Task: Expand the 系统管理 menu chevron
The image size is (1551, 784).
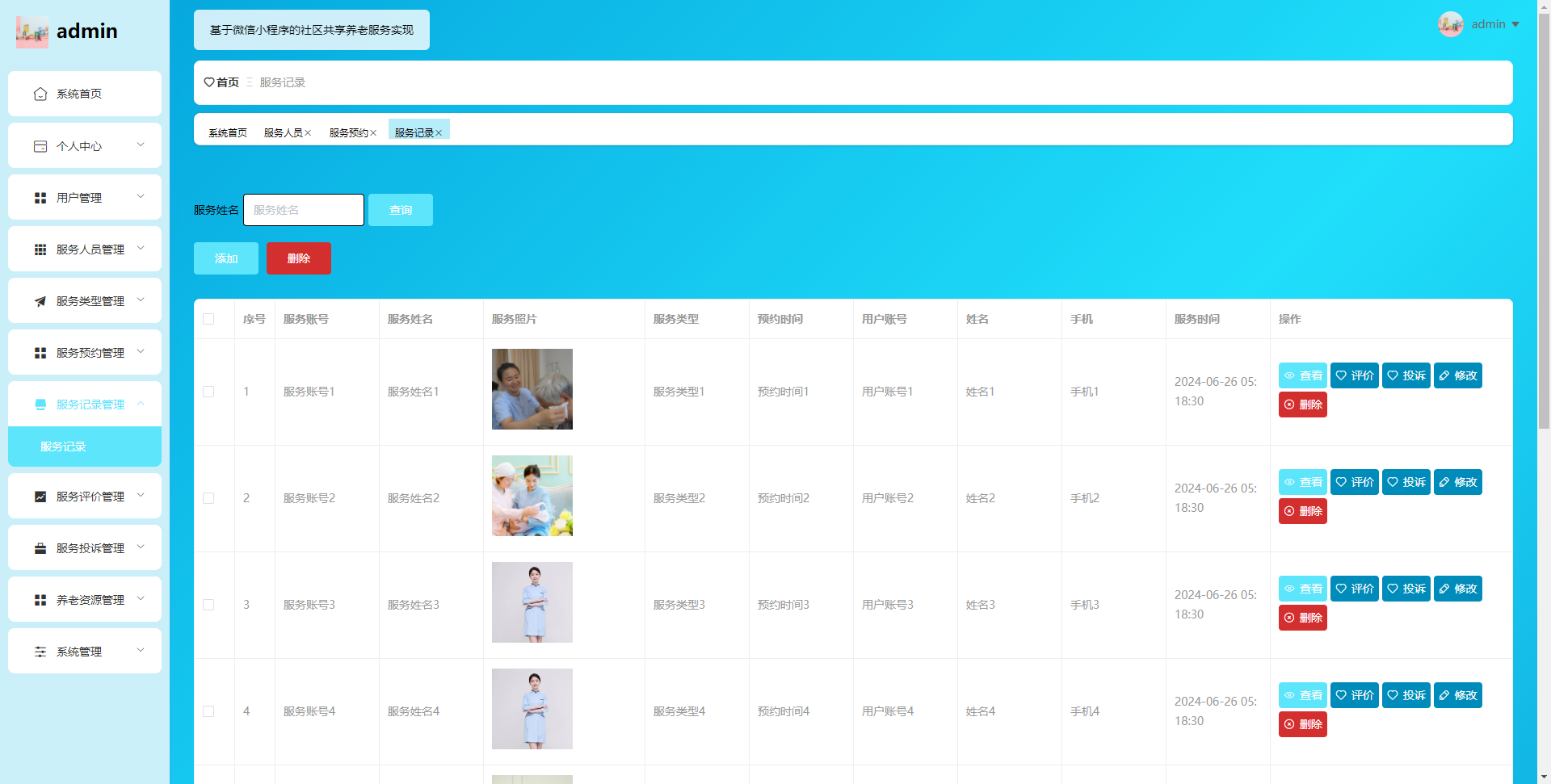Action: click(x=141, y=651)
